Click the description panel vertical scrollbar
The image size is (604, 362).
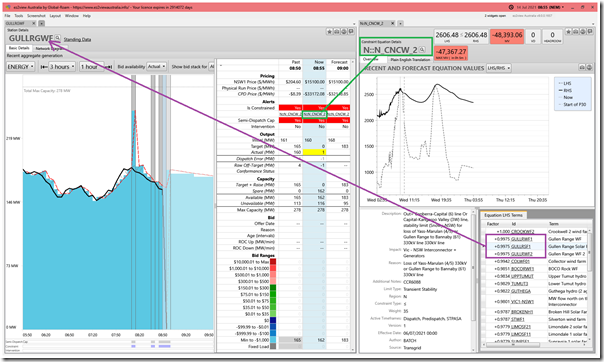pos(473,266)
